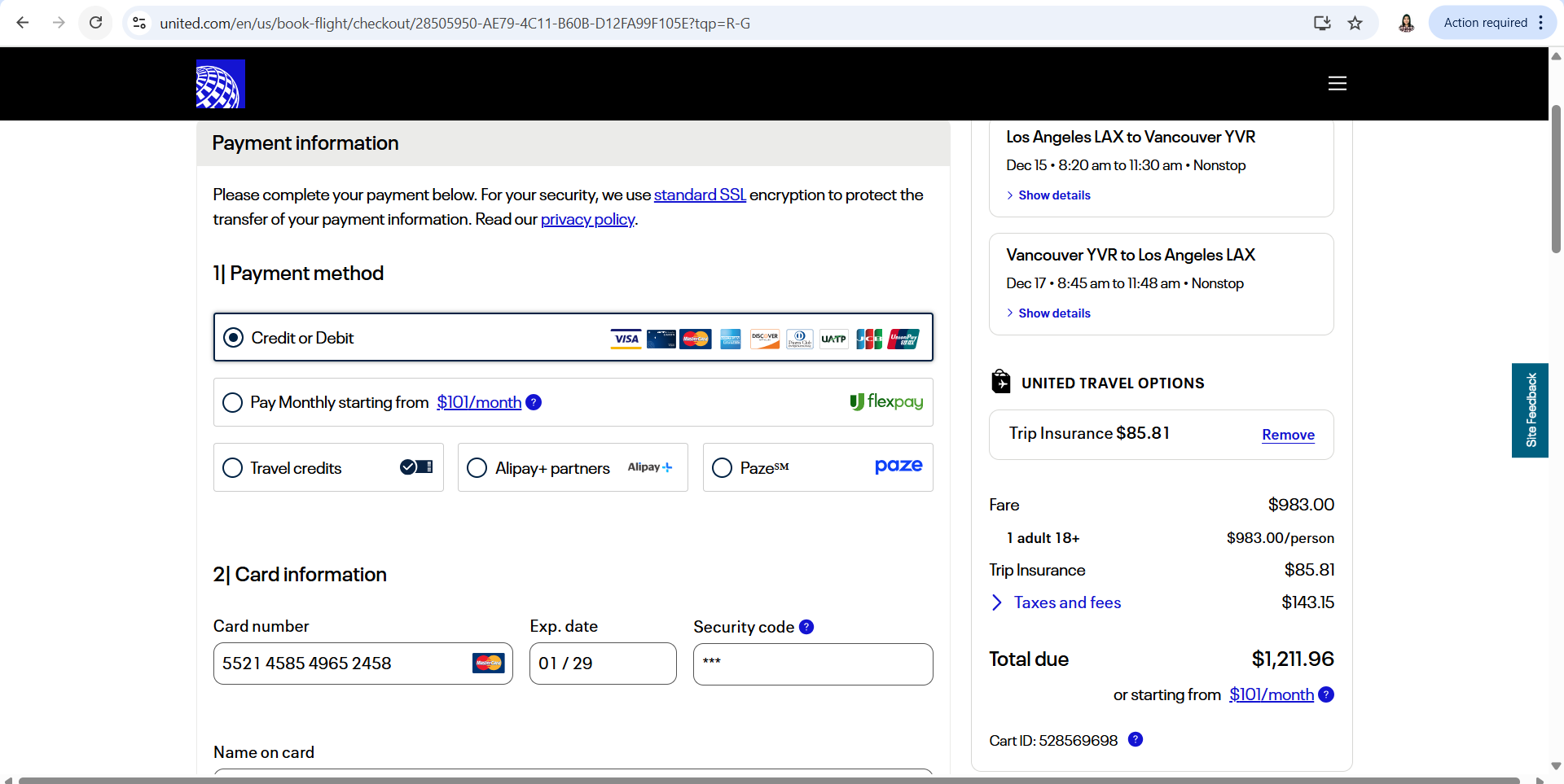Click the paze logo

pyautogui.click(x=898, y=466)
